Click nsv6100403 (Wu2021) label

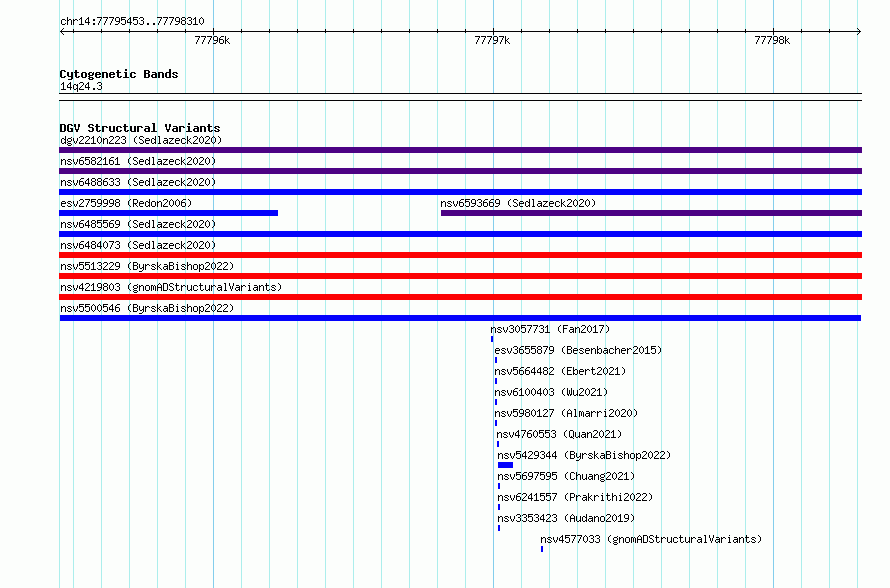(551, 392)
